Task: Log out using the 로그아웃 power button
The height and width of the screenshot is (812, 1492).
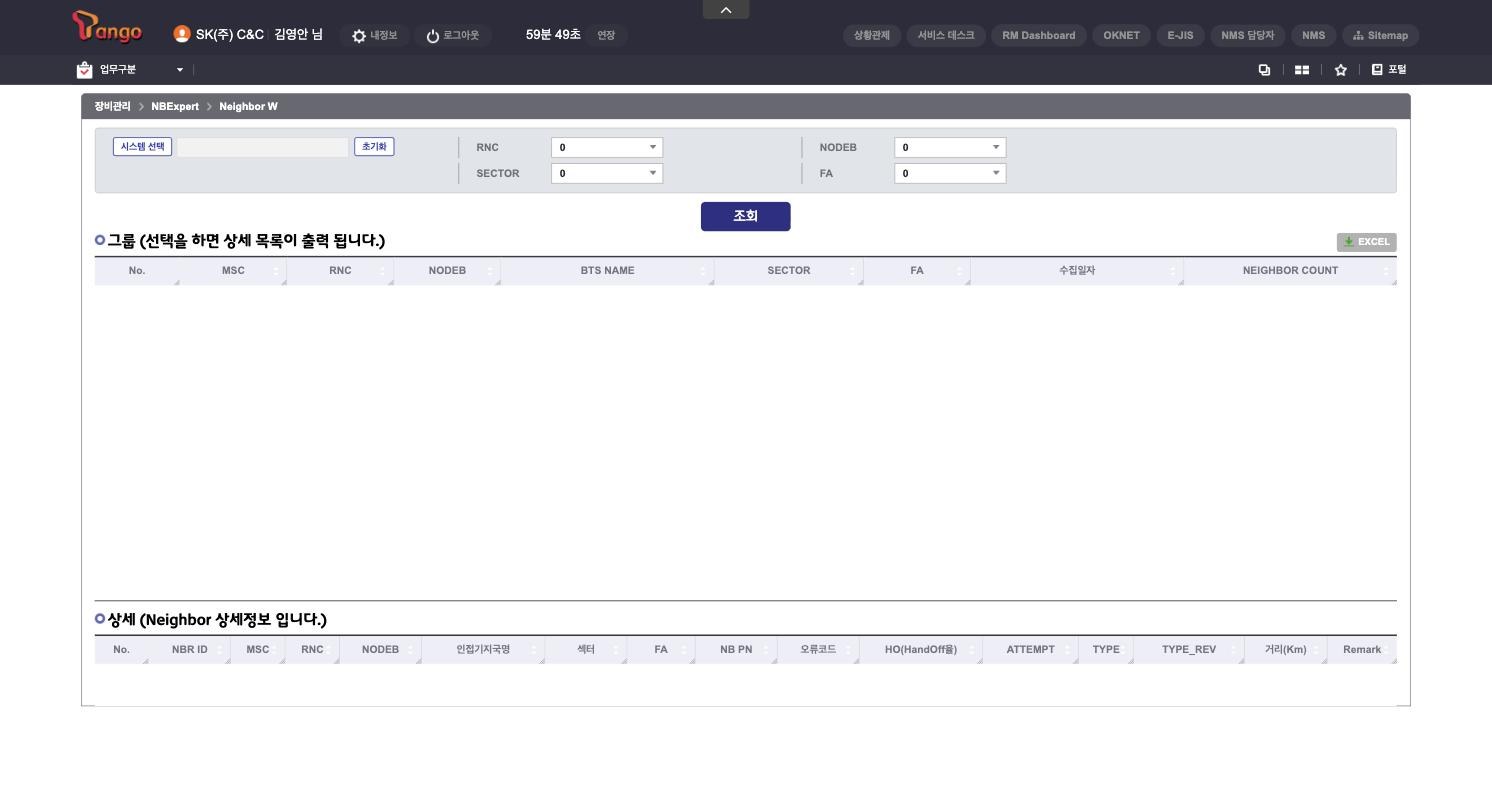Action: tap(452, 36)
